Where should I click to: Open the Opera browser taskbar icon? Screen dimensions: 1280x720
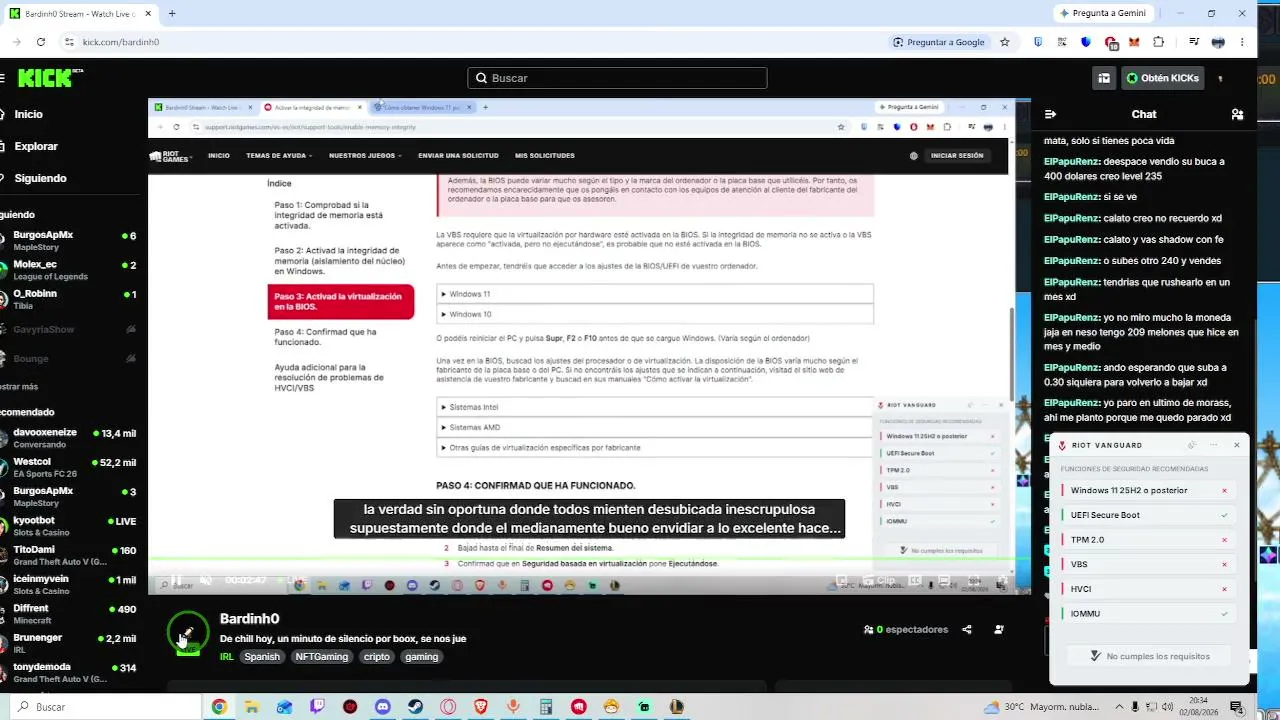pyautogui.click(x=448, y=707)
